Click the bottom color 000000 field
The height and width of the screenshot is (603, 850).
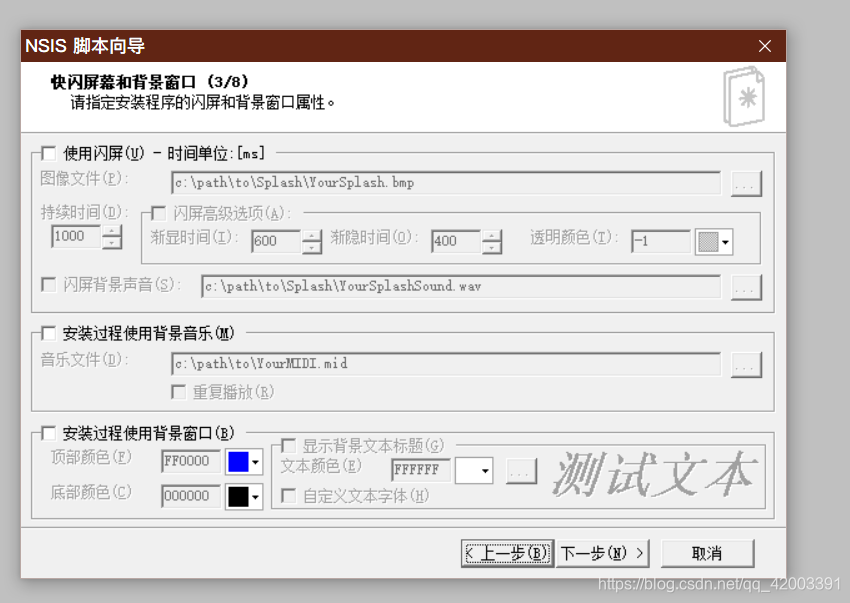click(191, 496)
